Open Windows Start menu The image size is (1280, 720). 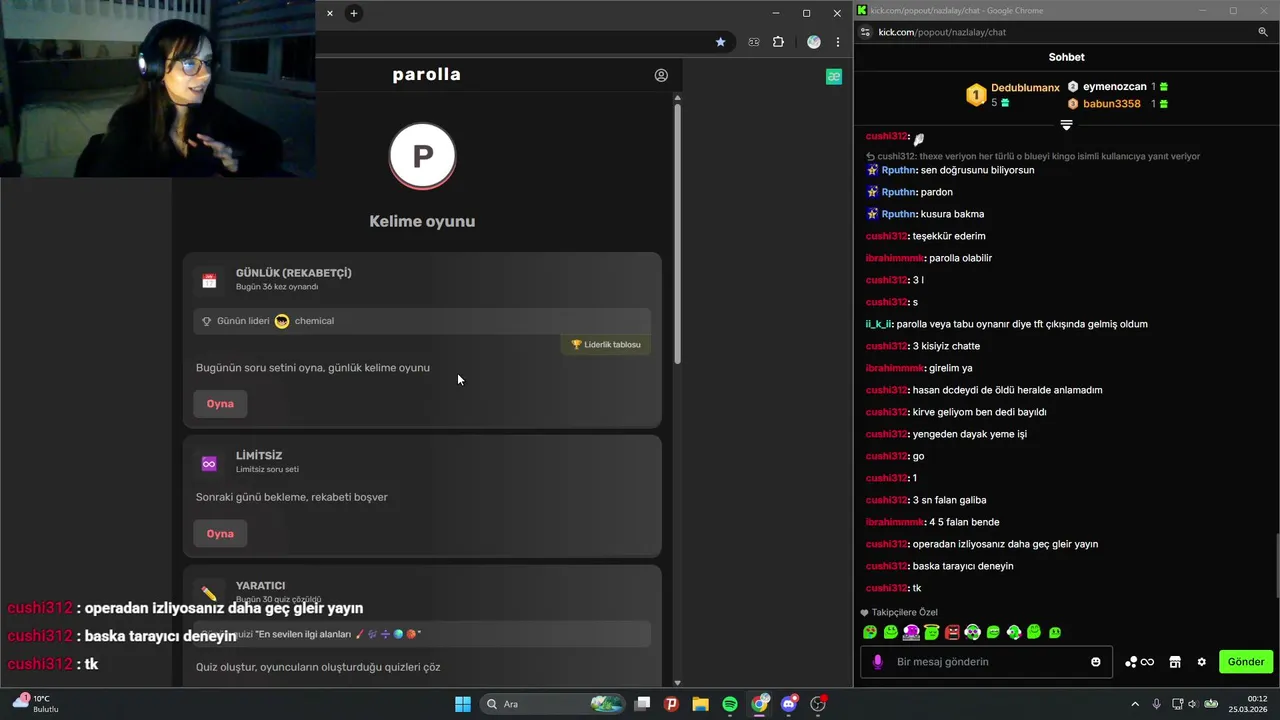pyautogui.click(x=463, y=704)
